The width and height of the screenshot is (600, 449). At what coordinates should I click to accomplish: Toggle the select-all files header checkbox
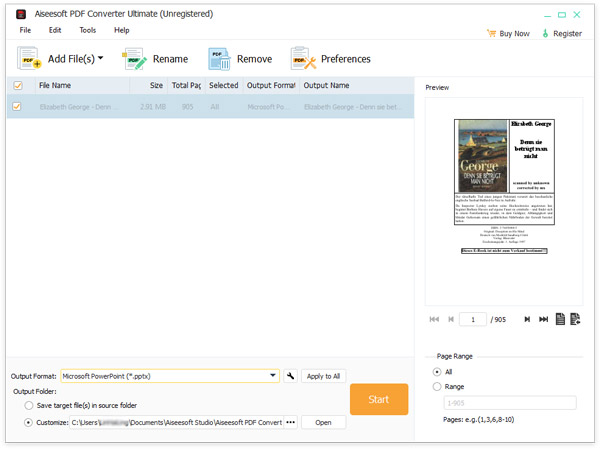coord(17,86)
